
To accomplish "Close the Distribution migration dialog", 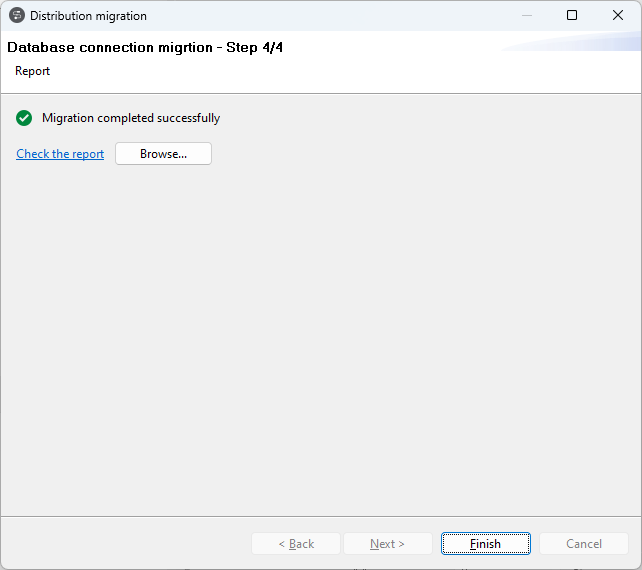I will coord(618,16).
